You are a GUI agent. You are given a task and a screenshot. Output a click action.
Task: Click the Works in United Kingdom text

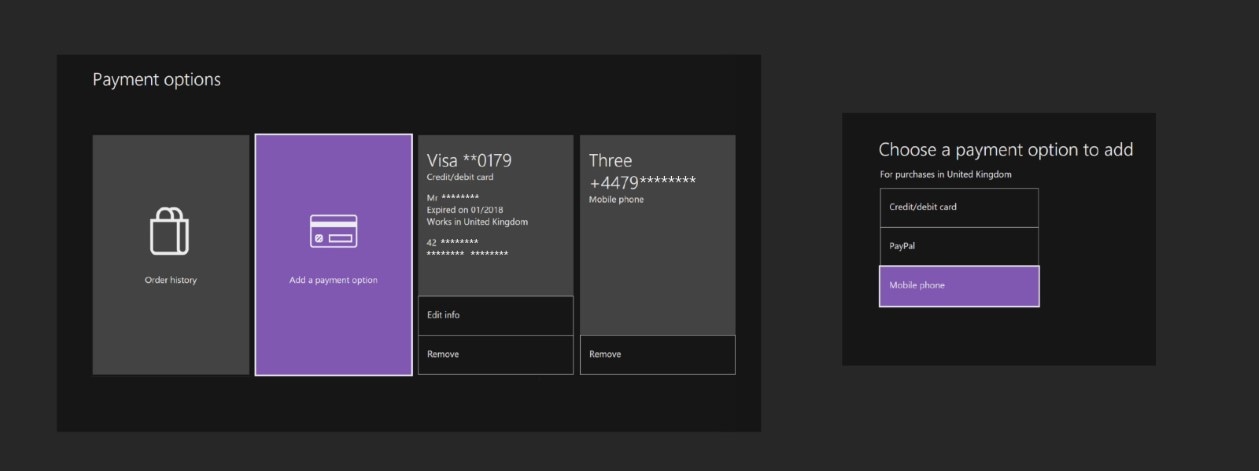(x=477, y=222)
